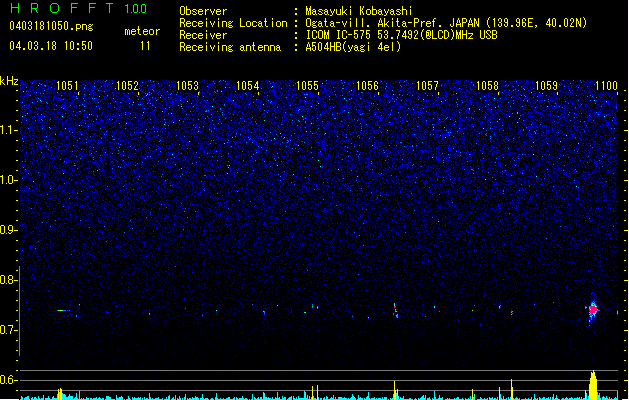
Task: Click the 0.9 kHz frequency label
Action: click(x=9, y=230)
